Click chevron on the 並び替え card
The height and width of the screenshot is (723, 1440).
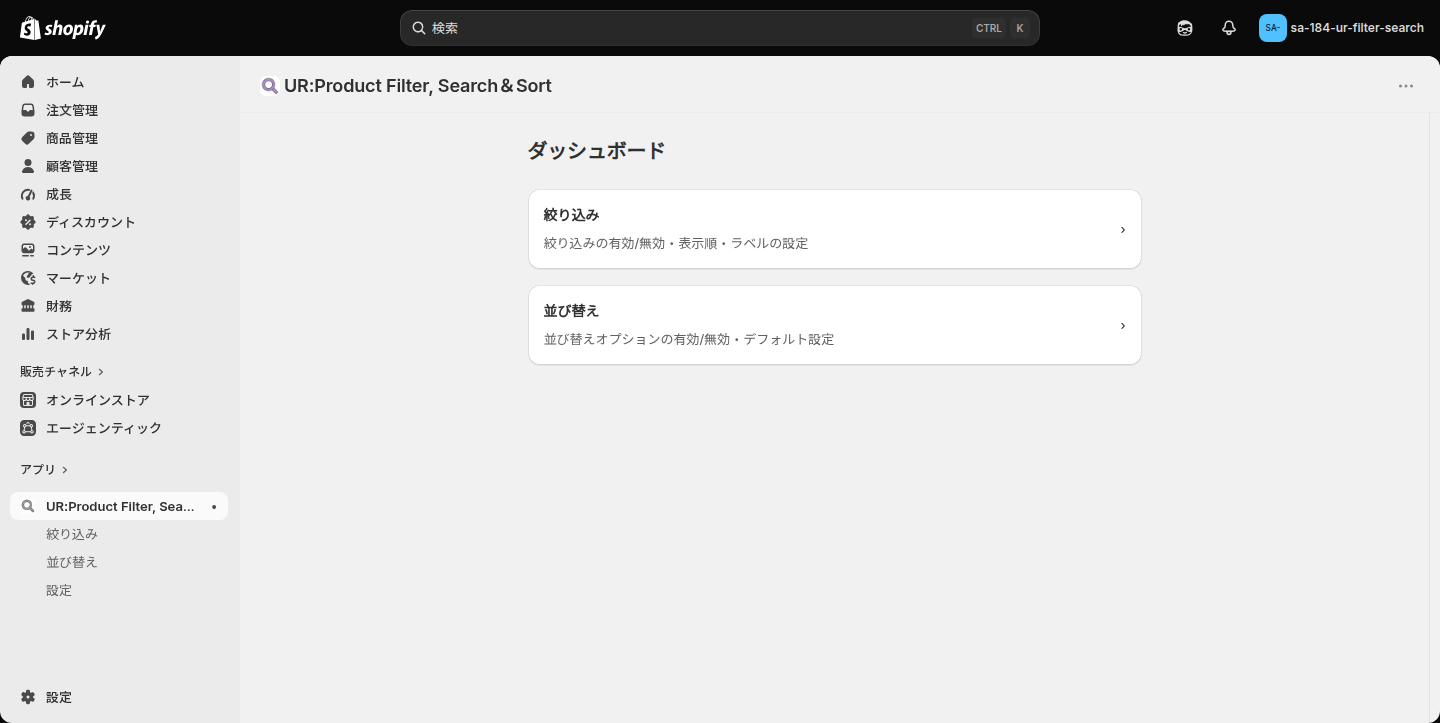point(1123,326)
